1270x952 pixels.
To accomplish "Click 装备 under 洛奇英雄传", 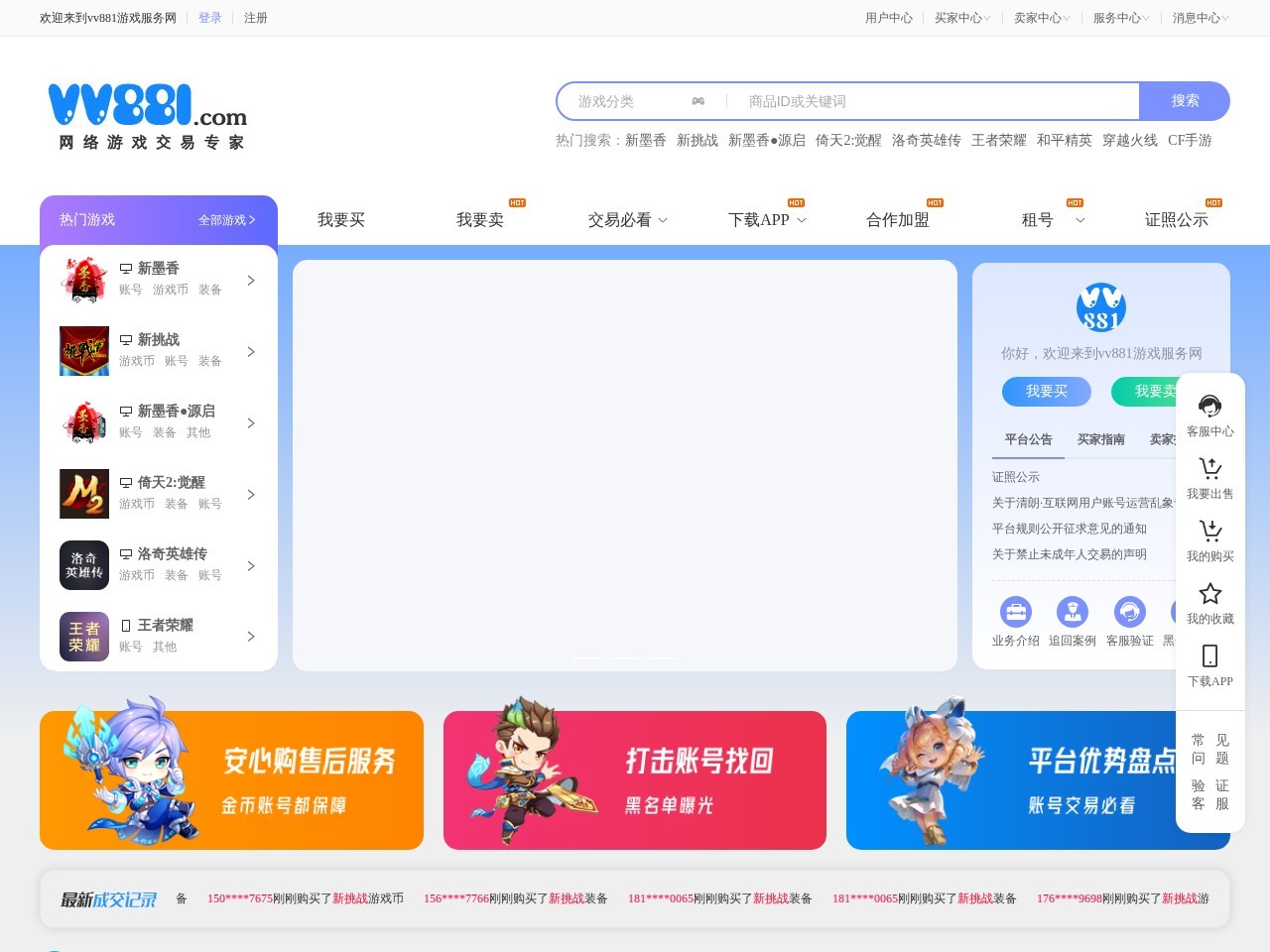I will (x=177, y=575).
